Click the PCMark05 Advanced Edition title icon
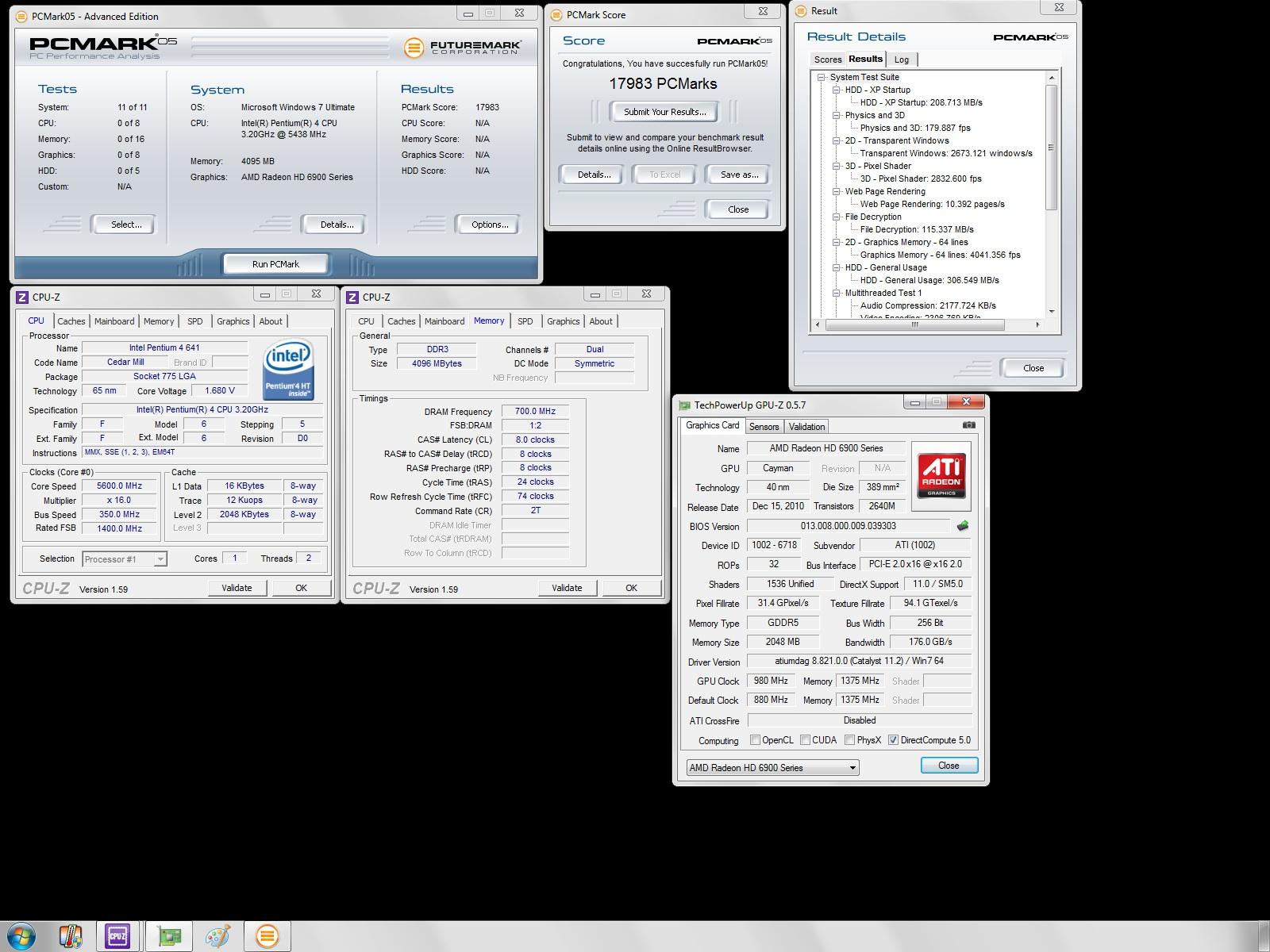The image size is (1270, 952). click(21, 16)
